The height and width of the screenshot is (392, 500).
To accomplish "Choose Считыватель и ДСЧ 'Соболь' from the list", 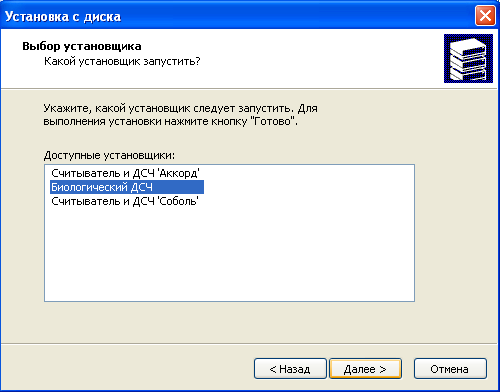I will [x=125, y=201].
